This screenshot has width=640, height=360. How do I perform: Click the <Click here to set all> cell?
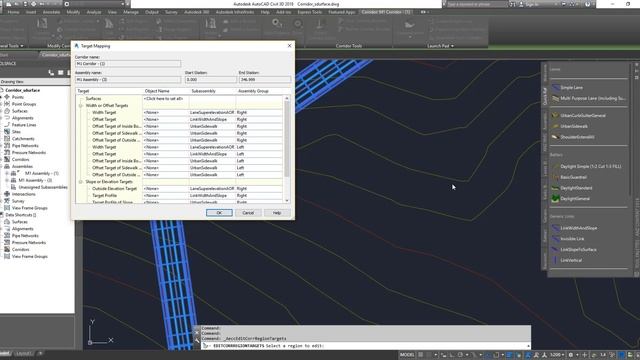[x=165, y=99]
